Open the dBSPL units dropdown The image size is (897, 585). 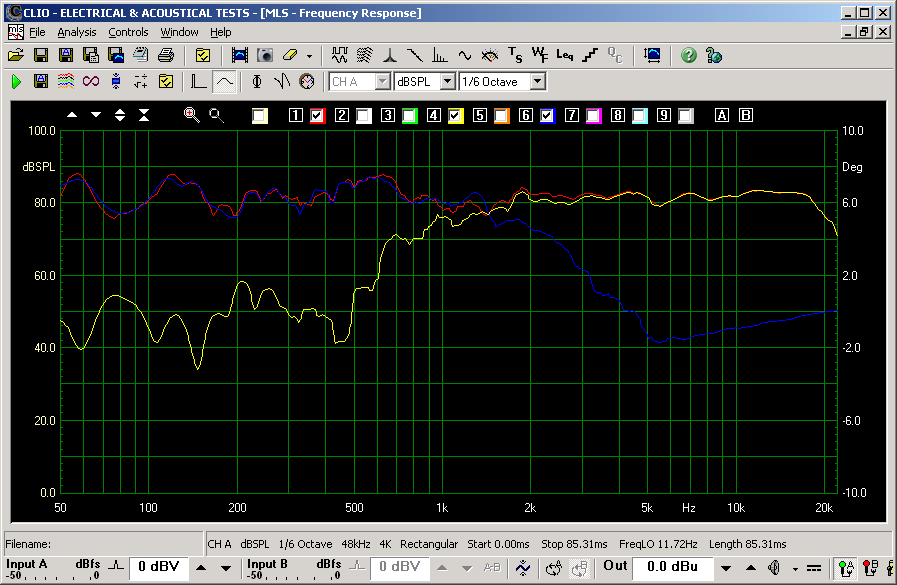(x=447, y=81)
